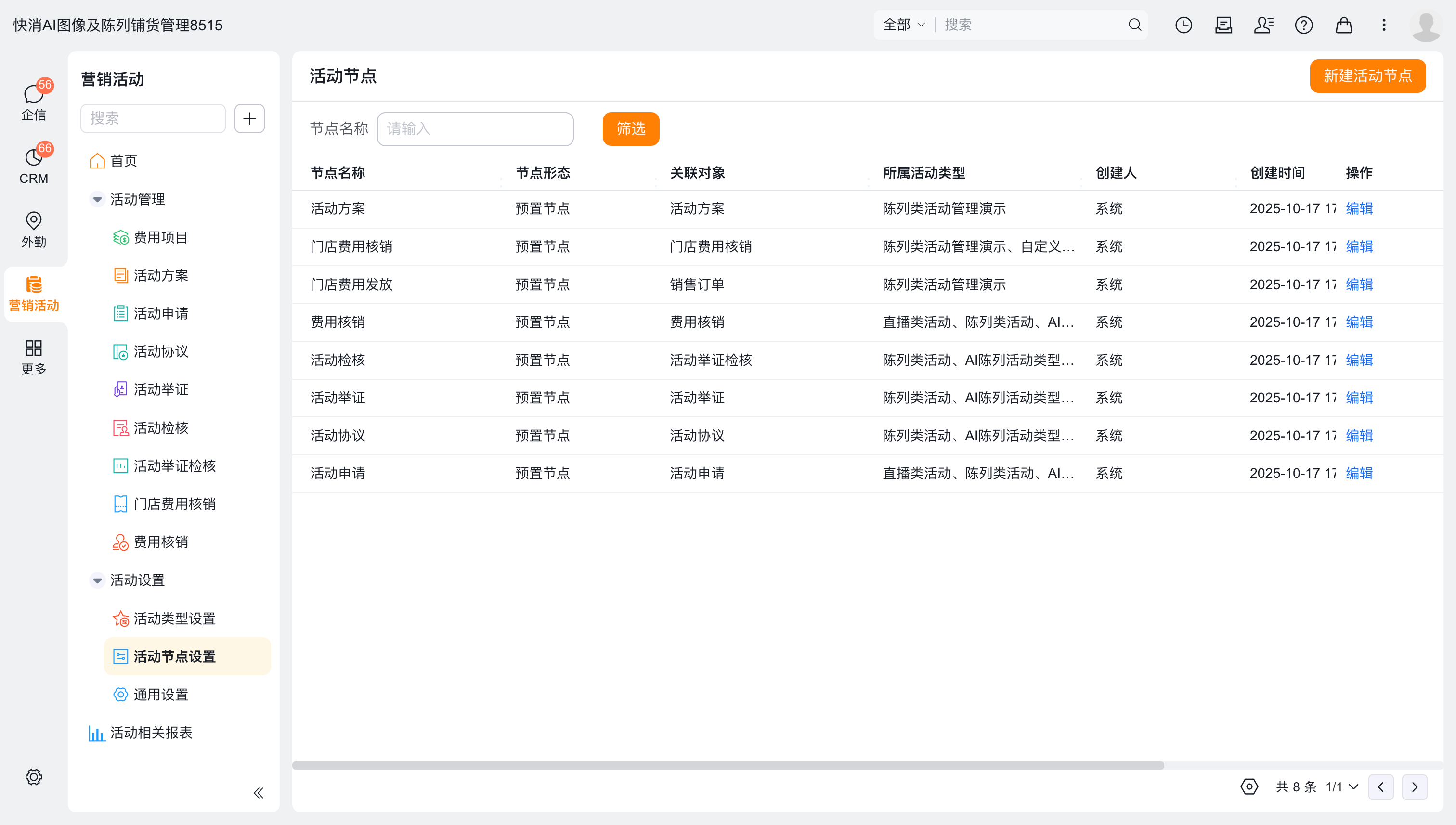
Task: Click the orange 筛选 button
Action: 631,129
